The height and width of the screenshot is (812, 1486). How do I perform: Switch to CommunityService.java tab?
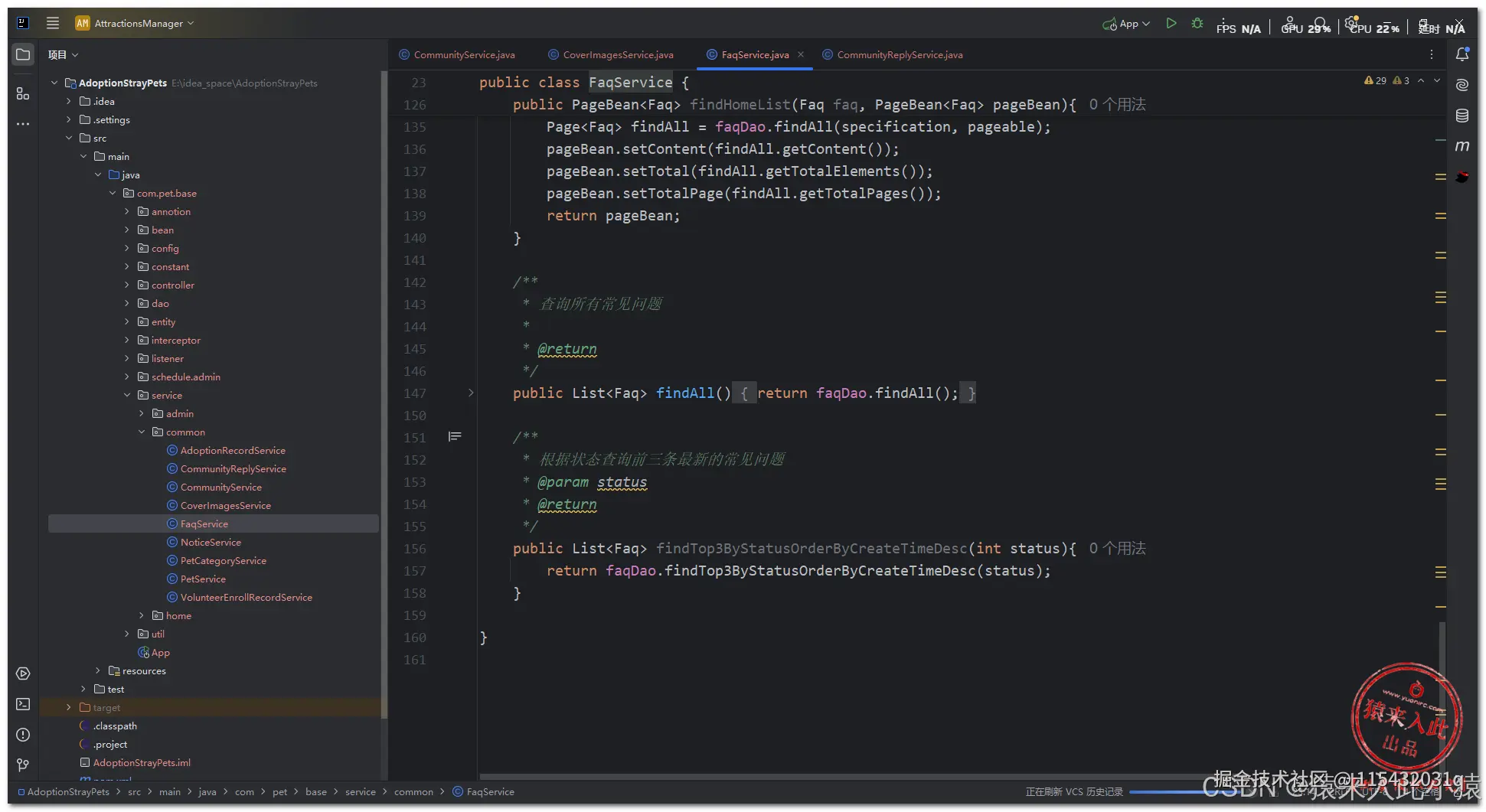pos(457,55)
